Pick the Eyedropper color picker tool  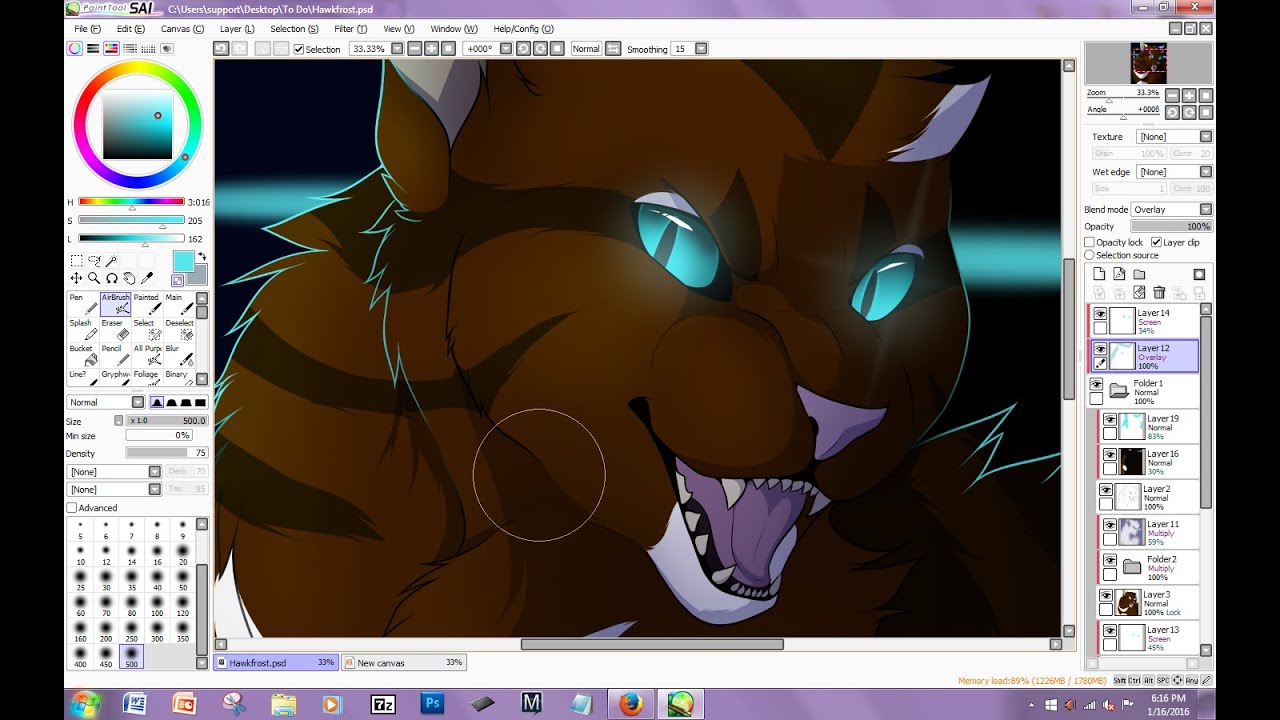click(x=148, y=278)
